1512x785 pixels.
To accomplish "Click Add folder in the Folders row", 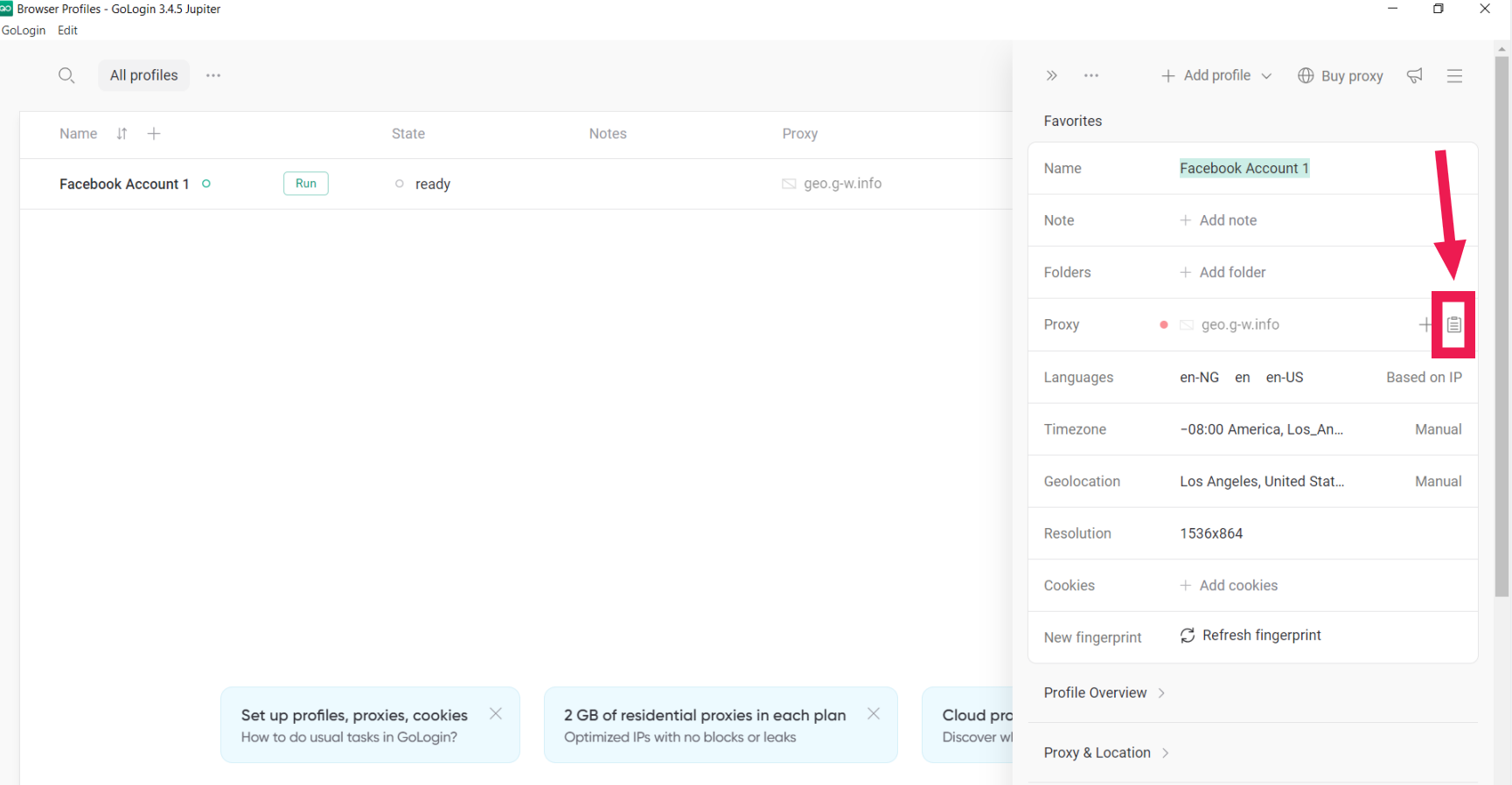I will (x=1223, y=273).
